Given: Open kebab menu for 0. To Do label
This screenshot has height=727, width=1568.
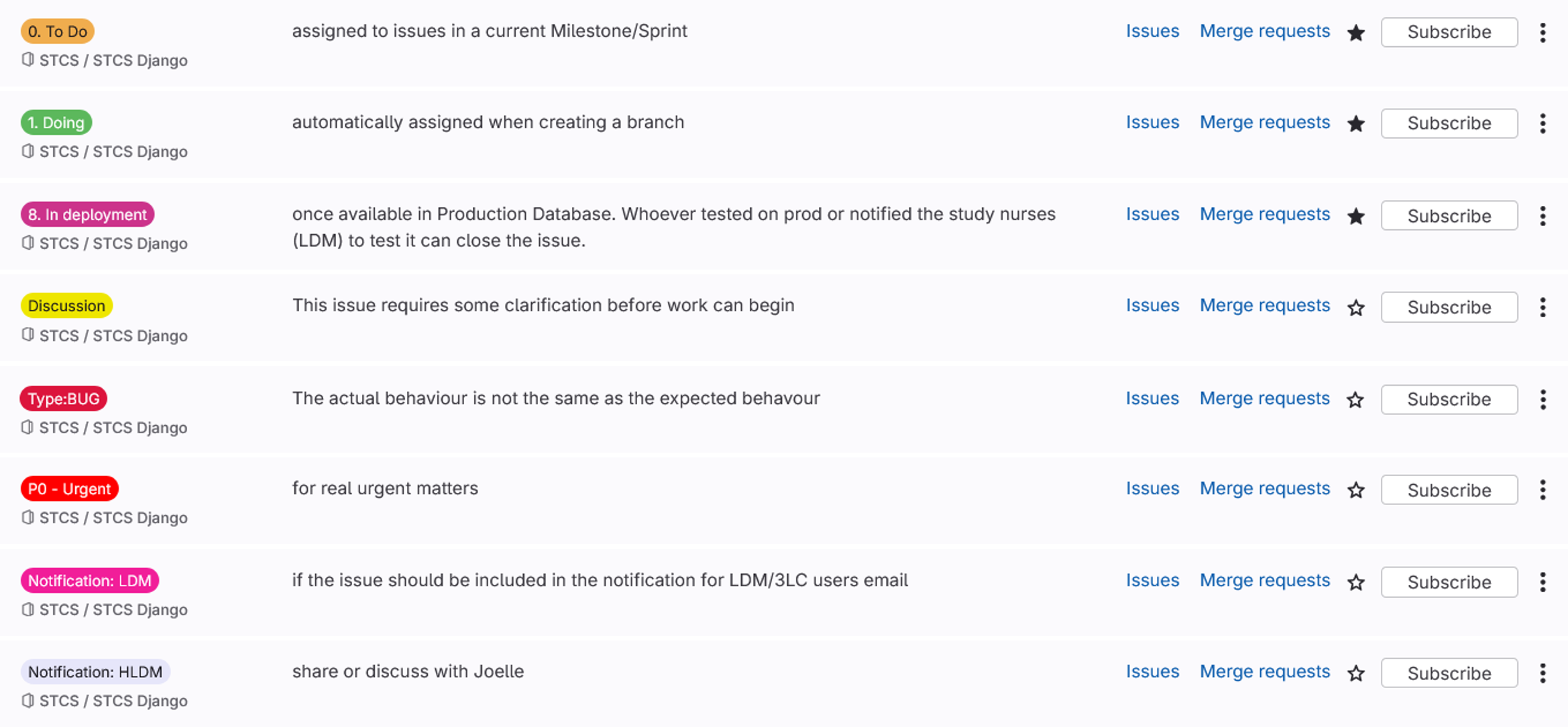Looking at the screenshot, I should pos(1543,32).
